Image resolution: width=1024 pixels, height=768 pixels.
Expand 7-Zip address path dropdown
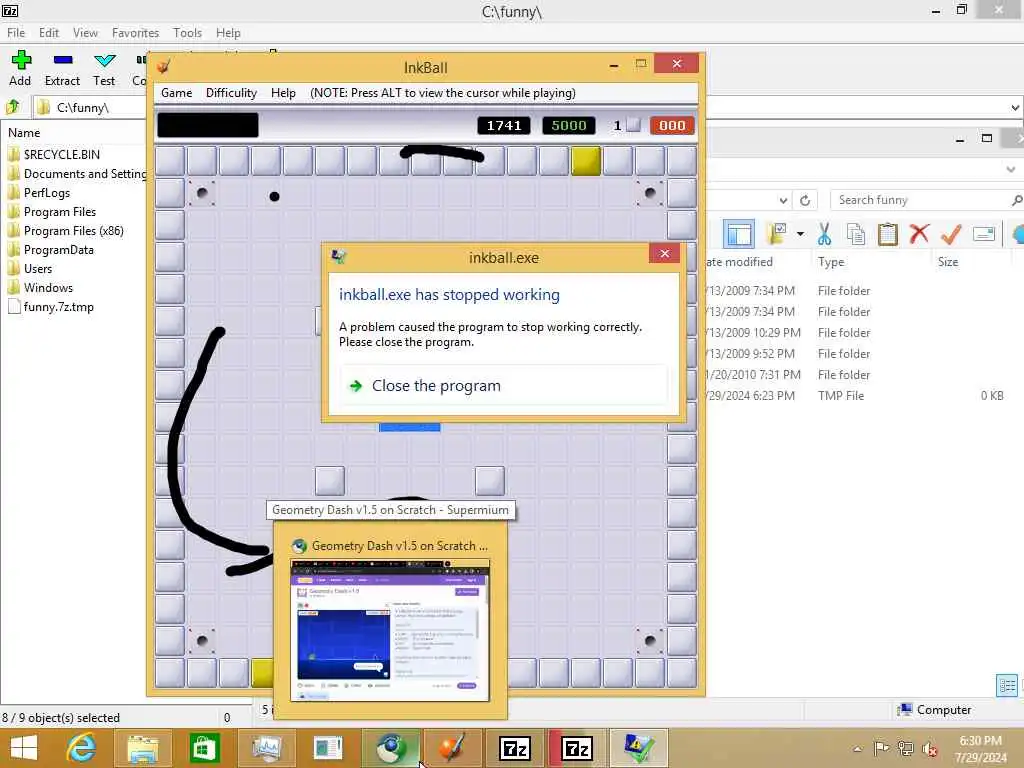[1015, 107]
